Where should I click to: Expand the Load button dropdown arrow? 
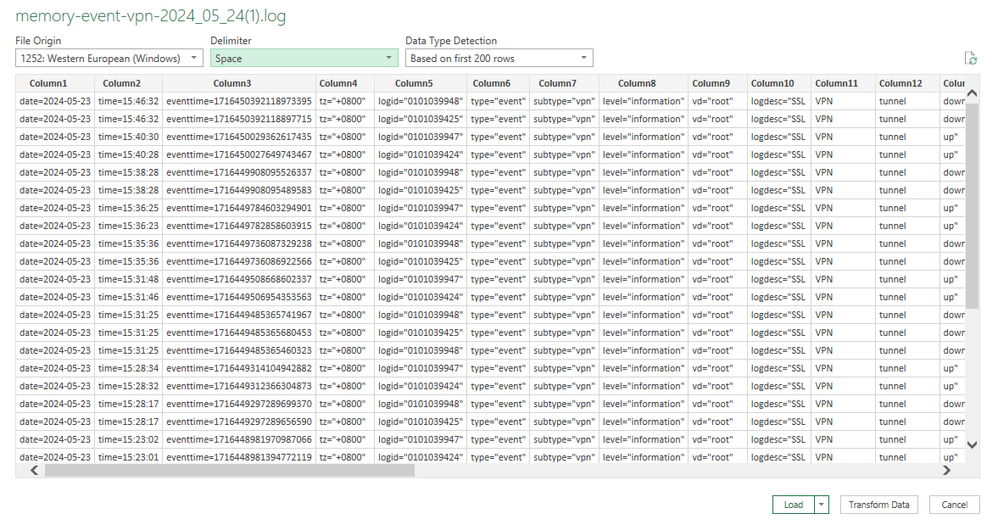(x=822, y=504)
